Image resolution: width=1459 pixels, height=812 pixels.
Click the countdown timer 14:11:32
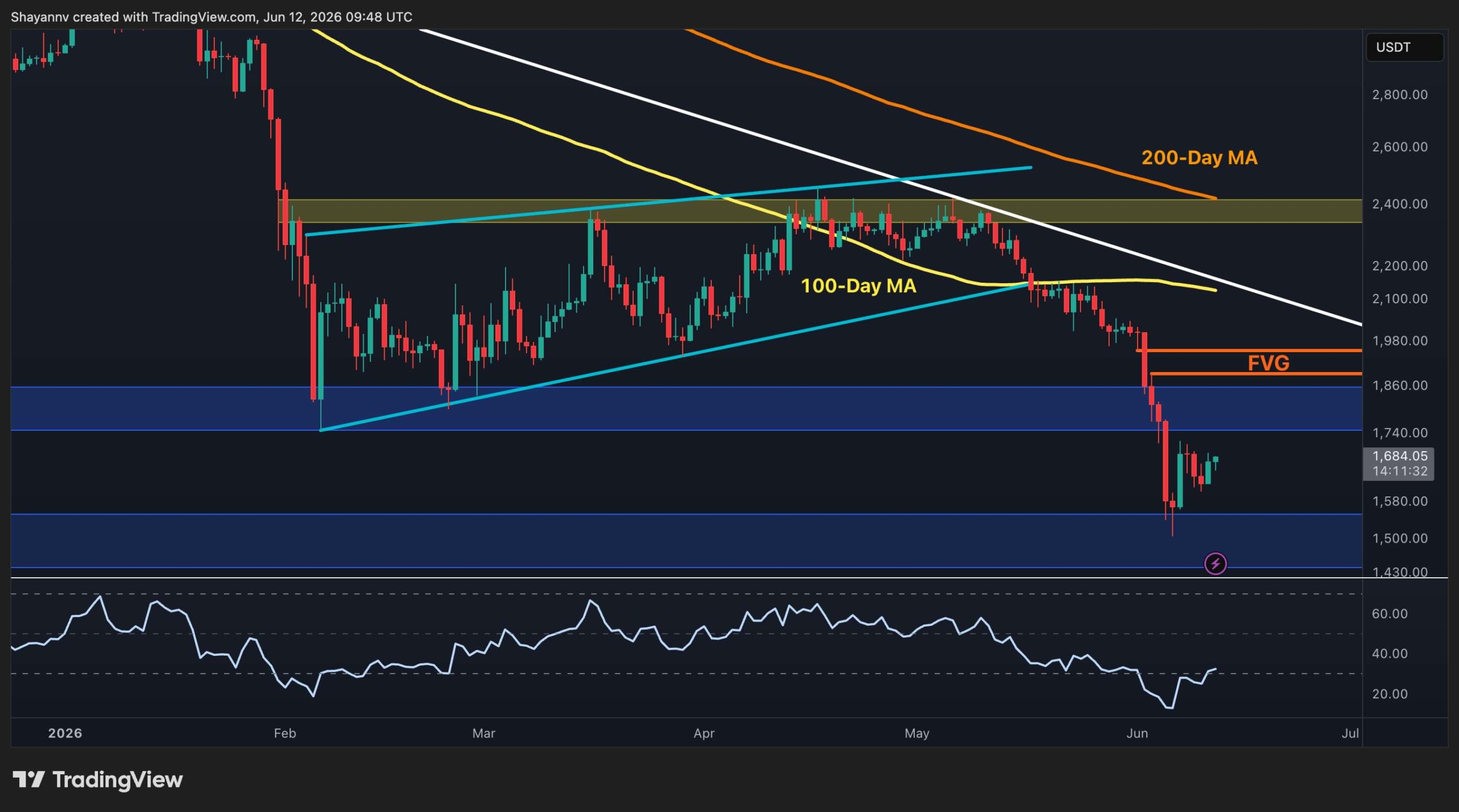[1400, 471]
